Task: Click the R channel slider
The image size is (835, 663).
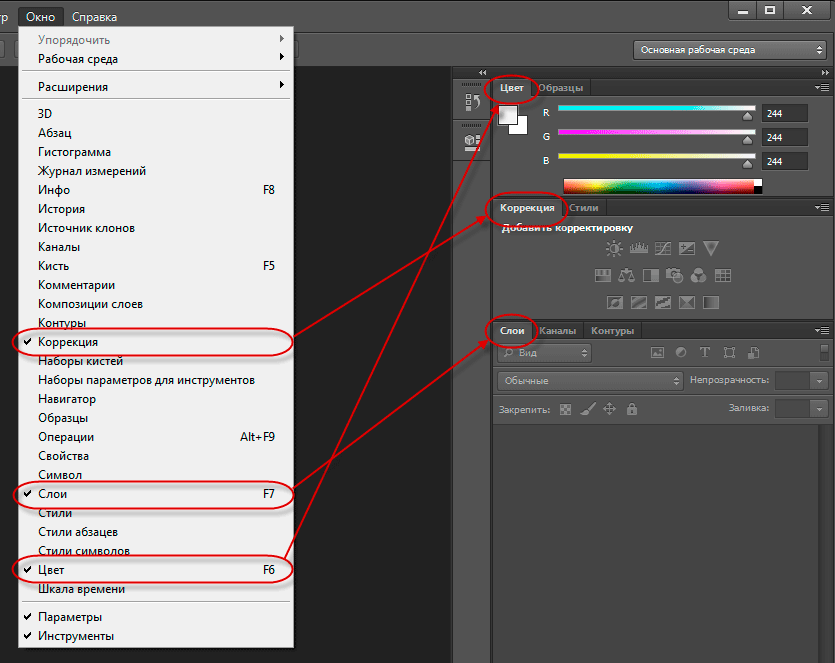Action: (x=657, y=109)
